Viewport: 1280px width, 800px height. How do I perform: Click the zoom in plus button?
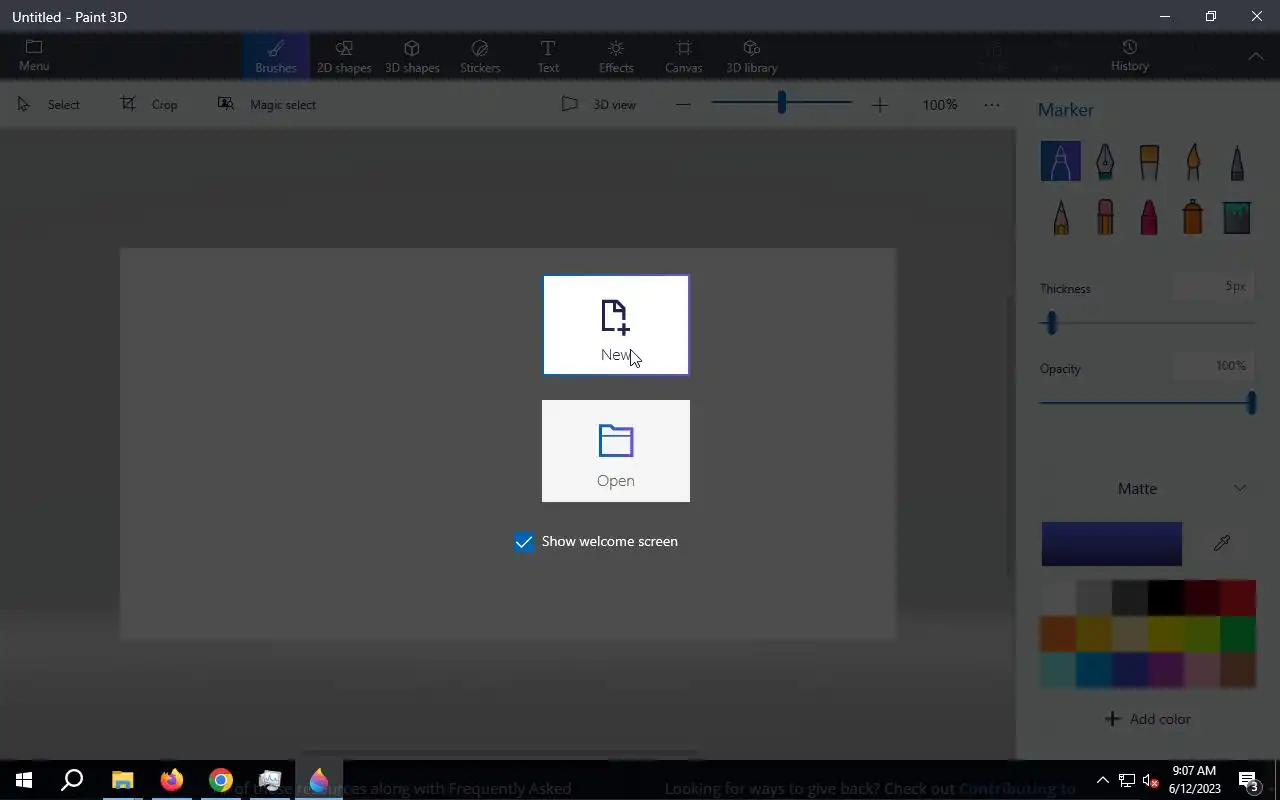(x=879, y=104)
